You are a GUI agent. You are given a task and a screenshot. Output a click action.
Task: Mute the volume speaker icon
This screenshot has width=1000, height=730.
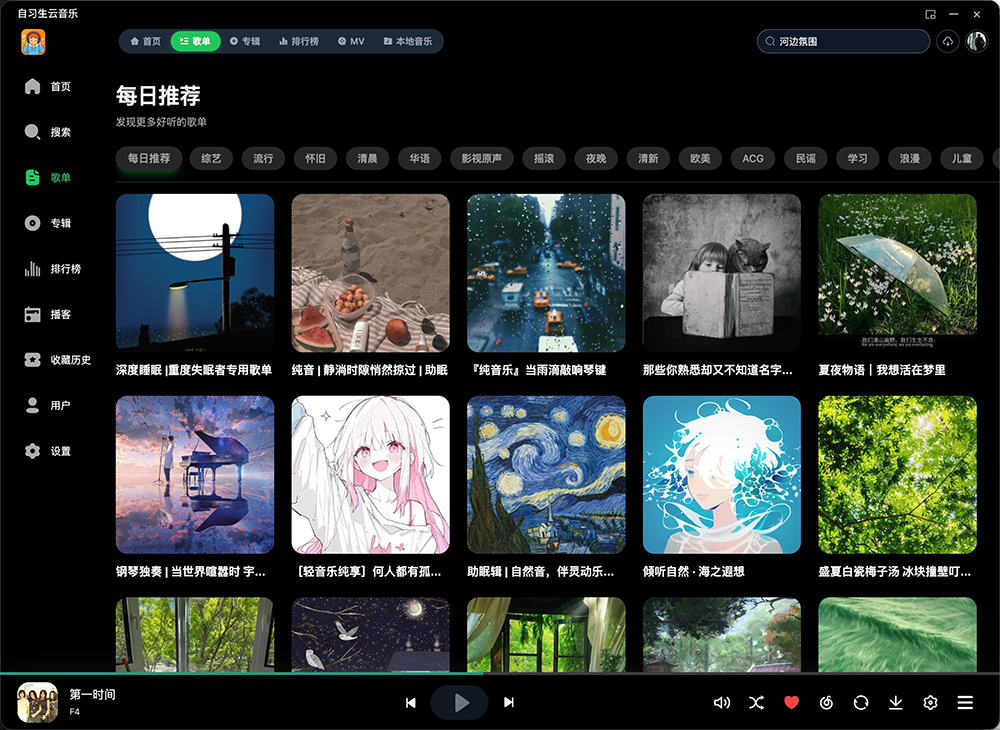pos(721,703)
